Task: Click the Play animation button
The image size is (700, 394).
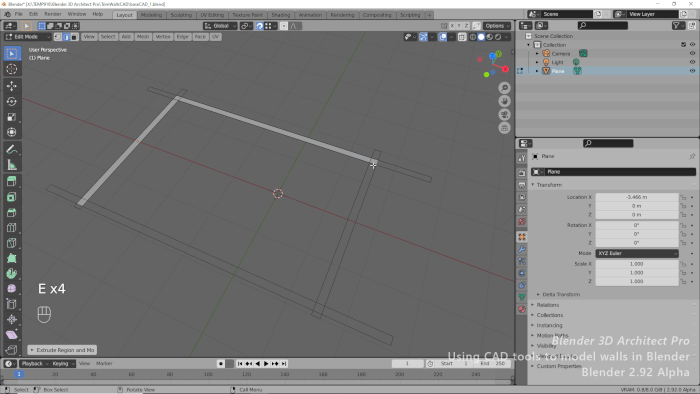Action: coord(266,364)
